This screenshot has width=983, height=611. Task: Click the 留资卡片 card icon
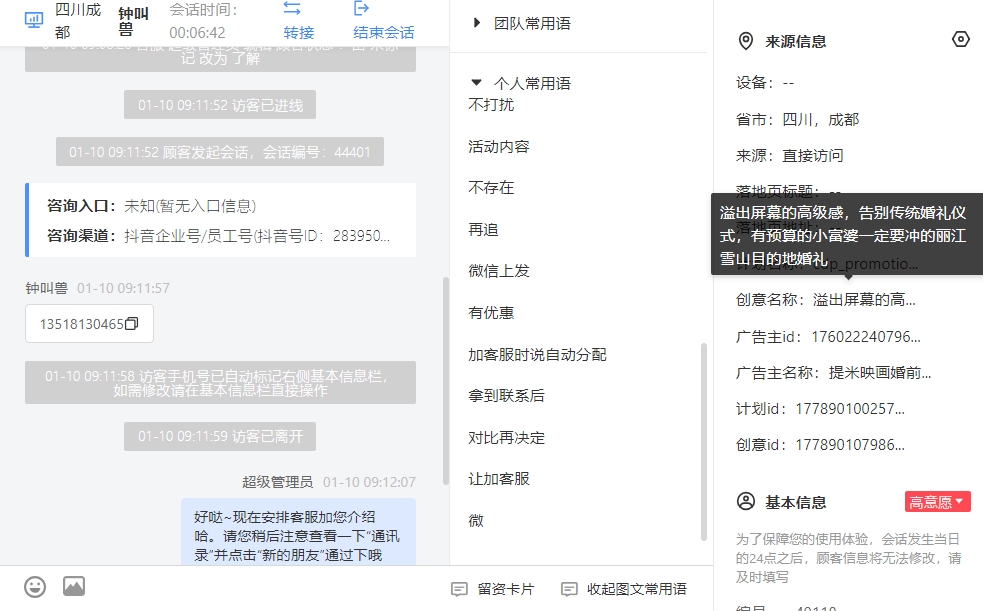(460, 589)
